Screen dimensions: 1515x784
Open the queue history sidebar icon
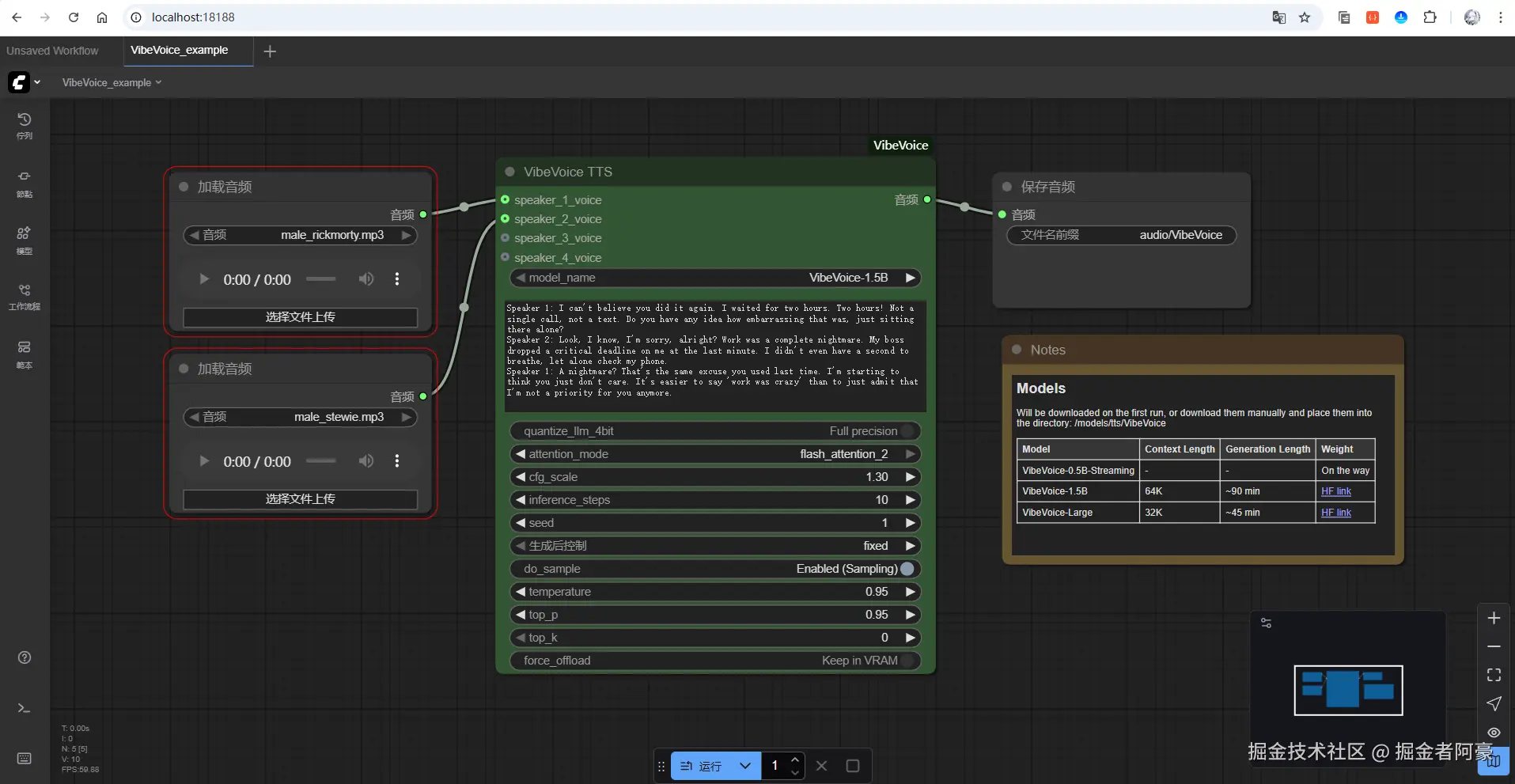point(25,125)
